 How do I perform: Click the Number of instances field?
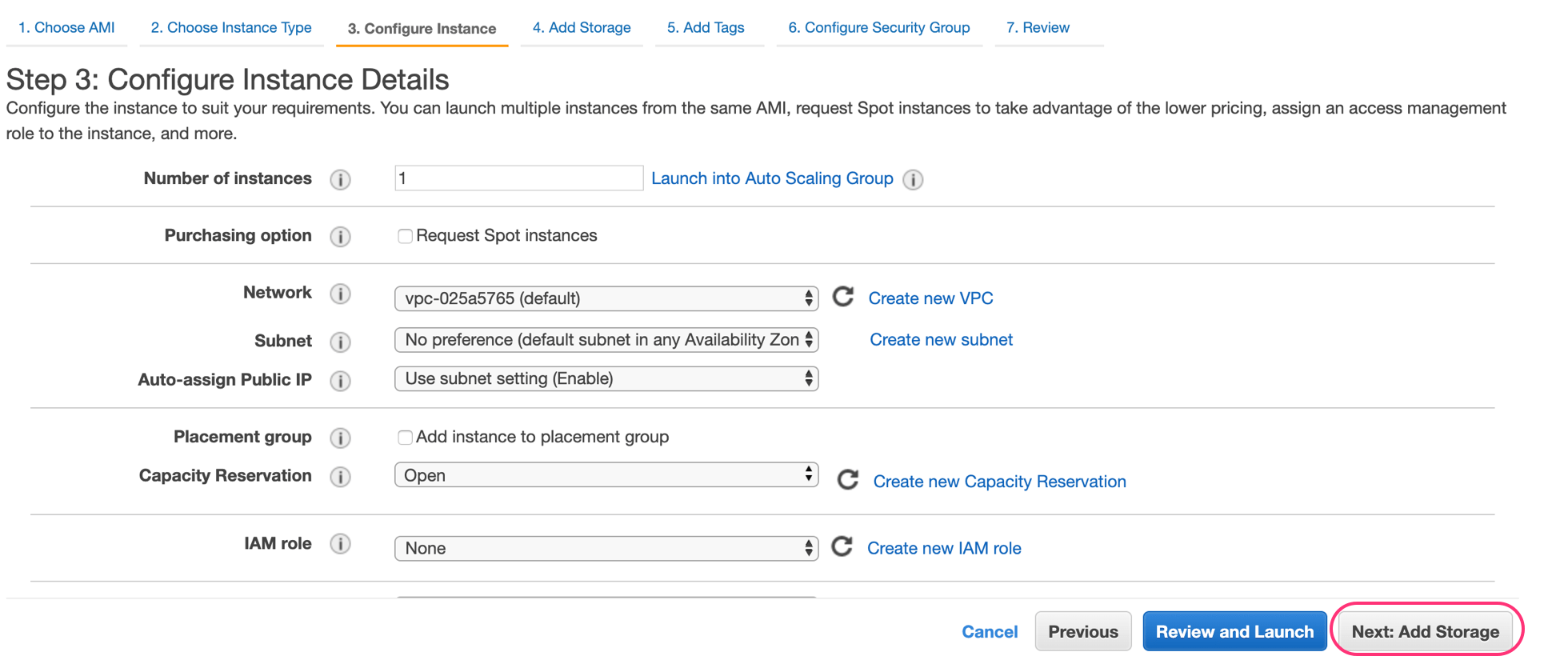(x=518, y=178)
